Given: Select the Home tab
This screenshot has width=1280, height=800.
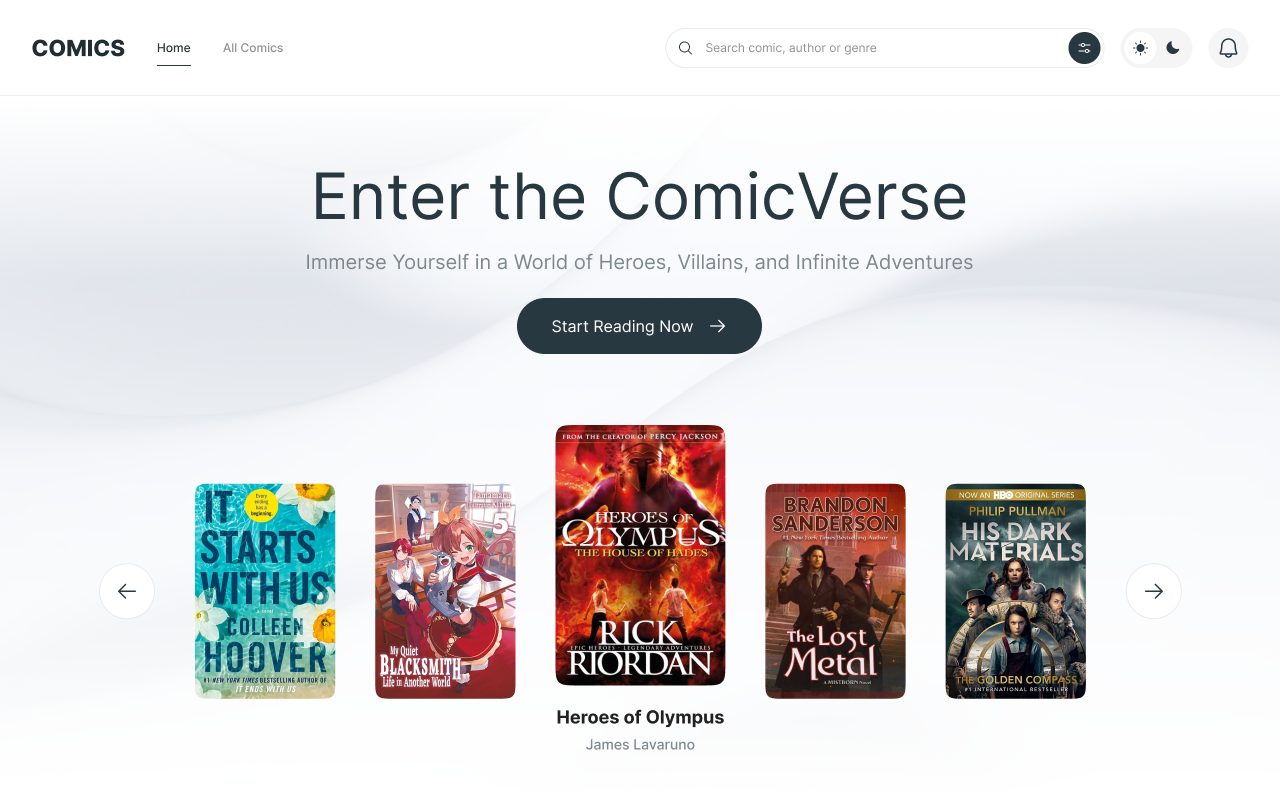Looking at the screenshot, I should (174, 48).
